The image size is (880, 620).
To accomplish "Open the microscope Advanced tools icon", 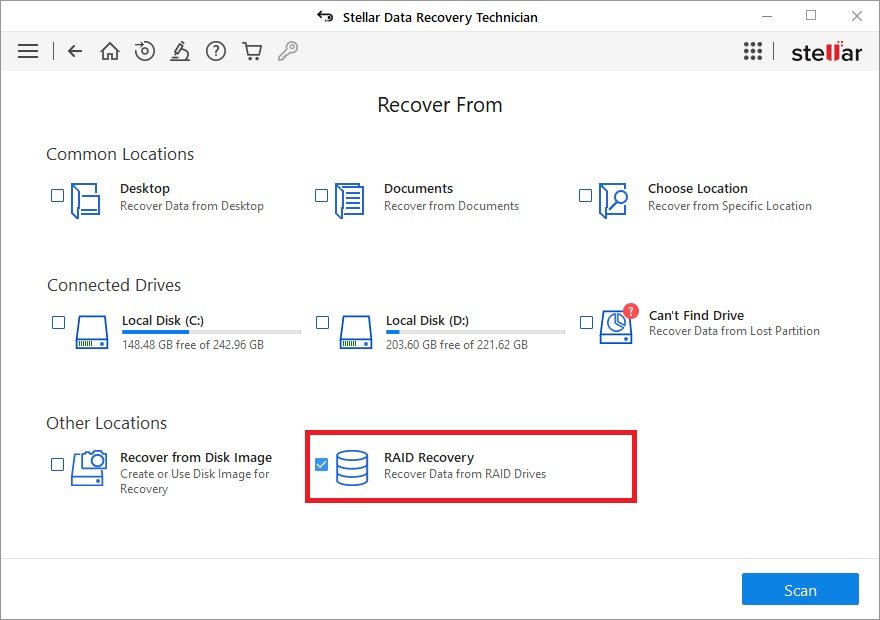I will click(180, 52).
